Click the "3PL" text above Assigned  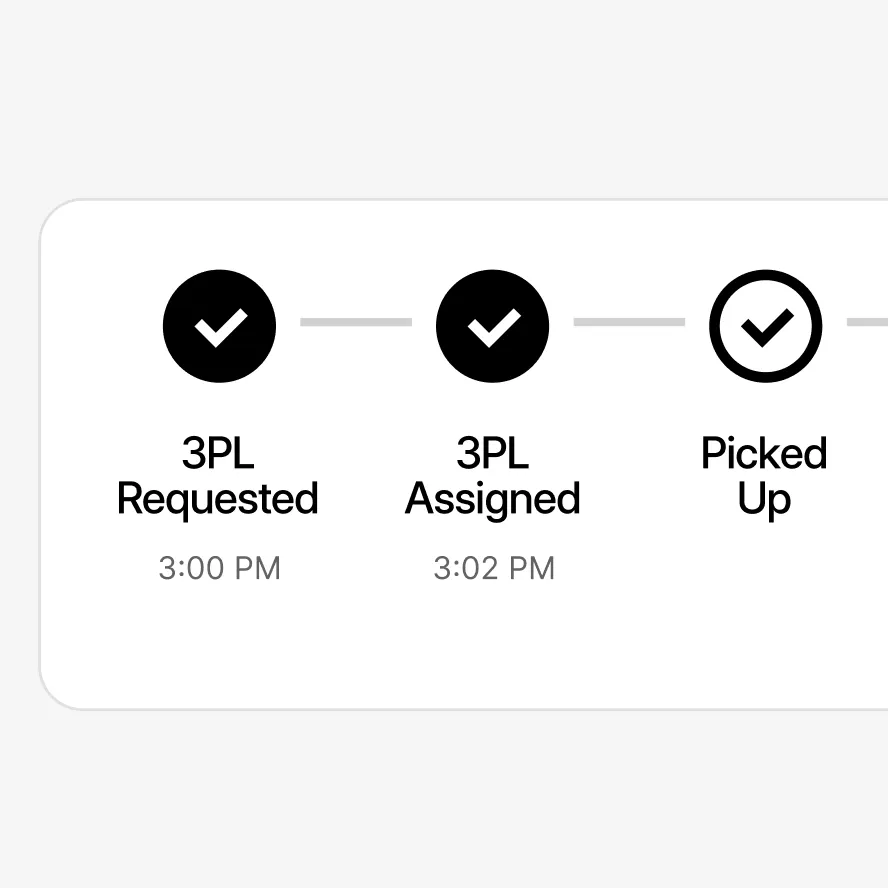[492, 453]
